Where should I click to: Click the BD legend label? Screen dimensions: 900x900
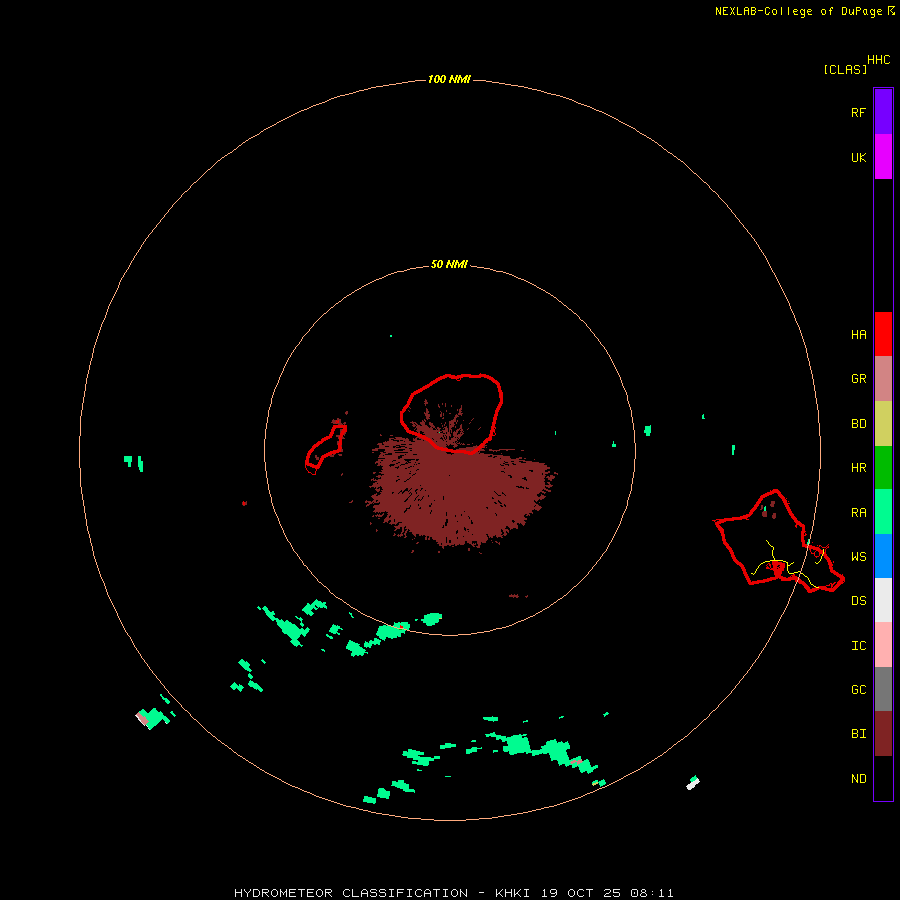858,424
